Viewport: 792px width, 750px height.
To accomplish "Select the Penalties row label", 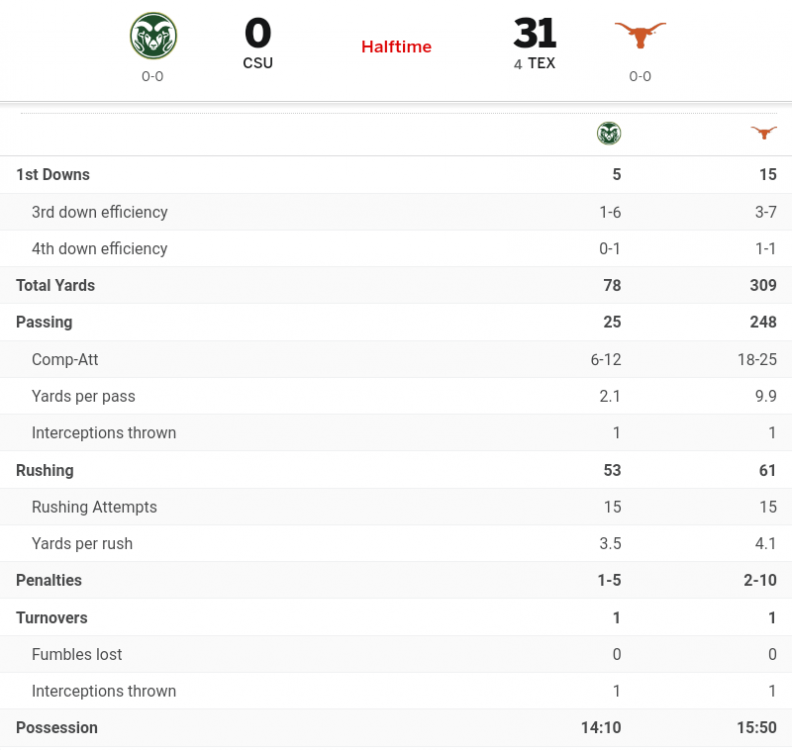I will coord(49,581).
